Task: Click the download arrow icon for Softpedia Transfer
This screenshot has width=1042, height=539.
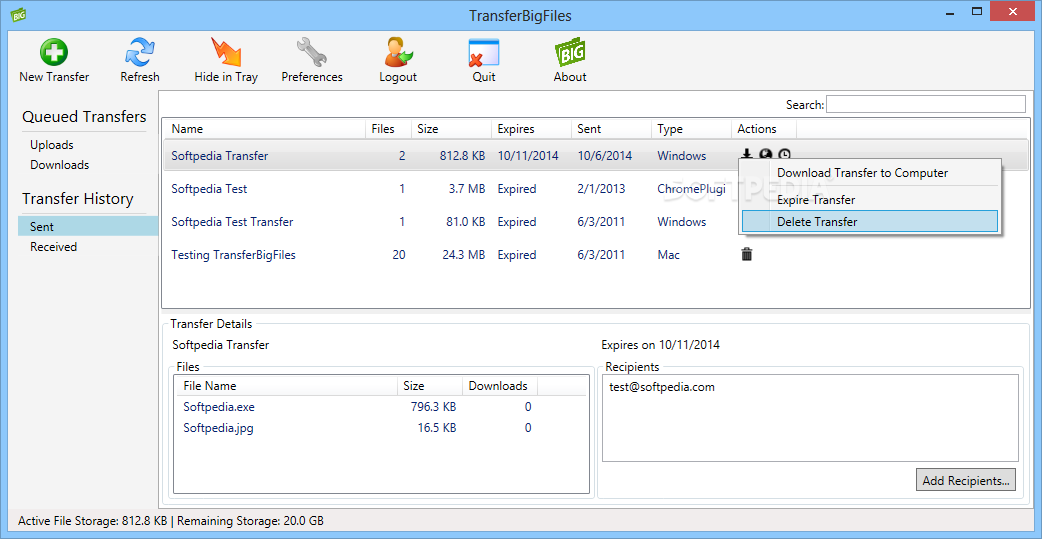Action: click(747, 154)
